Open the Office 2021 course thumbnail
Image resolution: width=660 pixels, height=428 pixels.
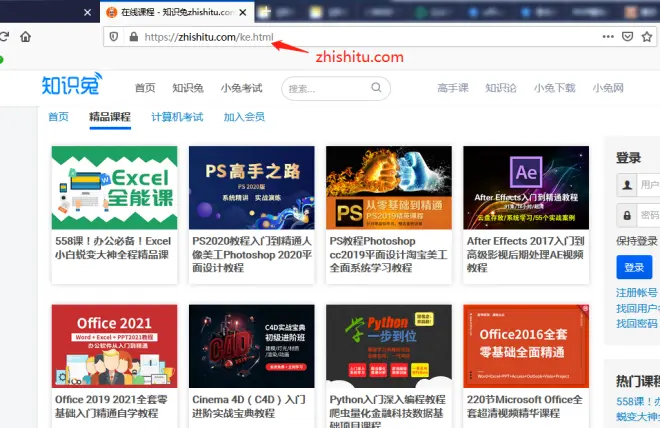point(114,346)
